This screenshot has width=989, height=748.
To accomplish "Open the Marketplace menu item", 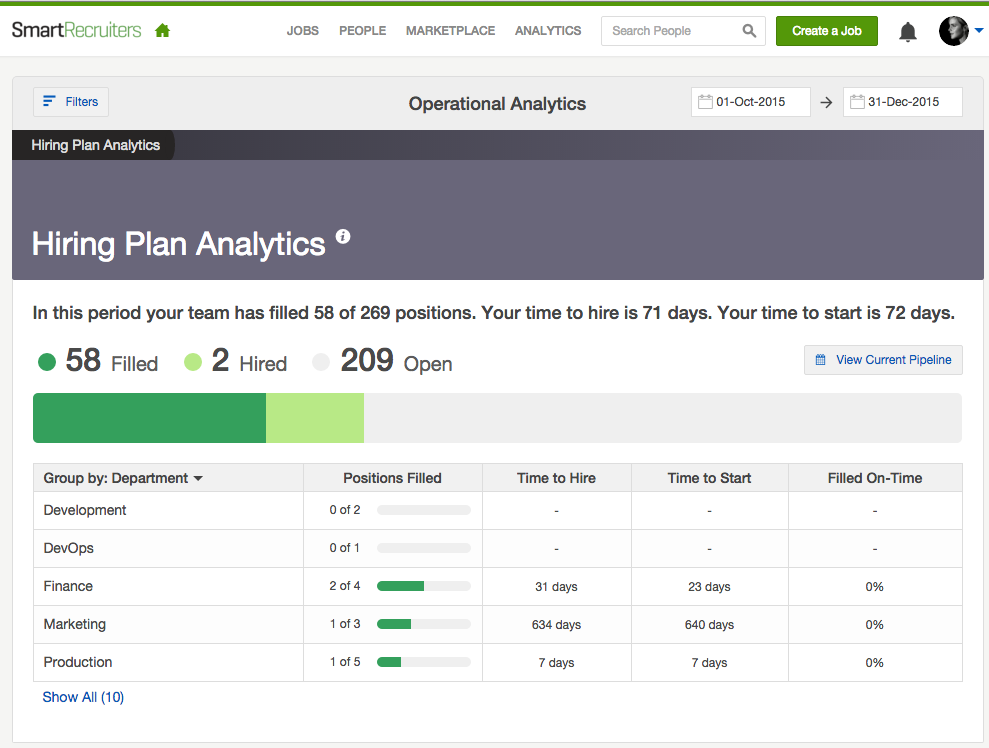I will 450,31.
